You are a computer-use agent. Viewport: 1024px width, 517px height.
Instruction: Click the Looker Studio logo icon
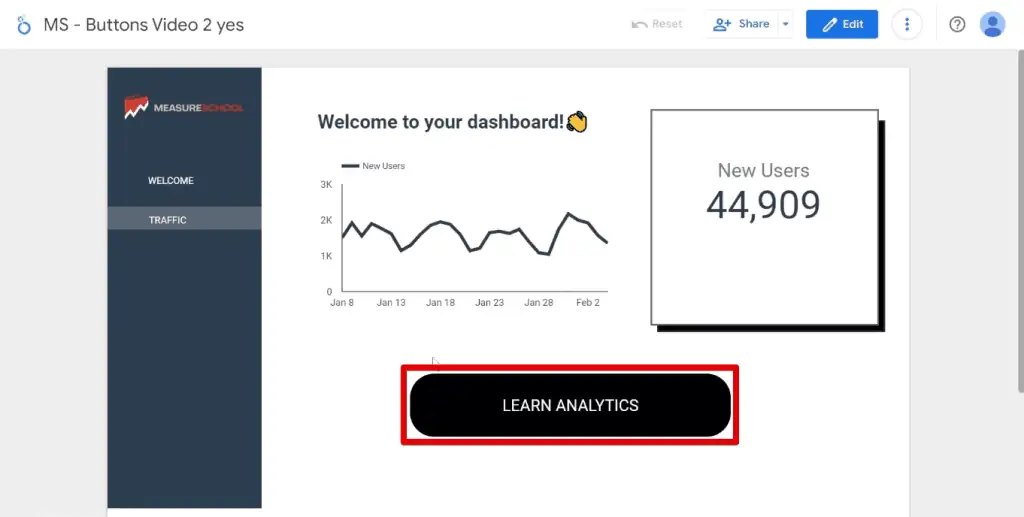pyautogui.click(x=24, y=25)
